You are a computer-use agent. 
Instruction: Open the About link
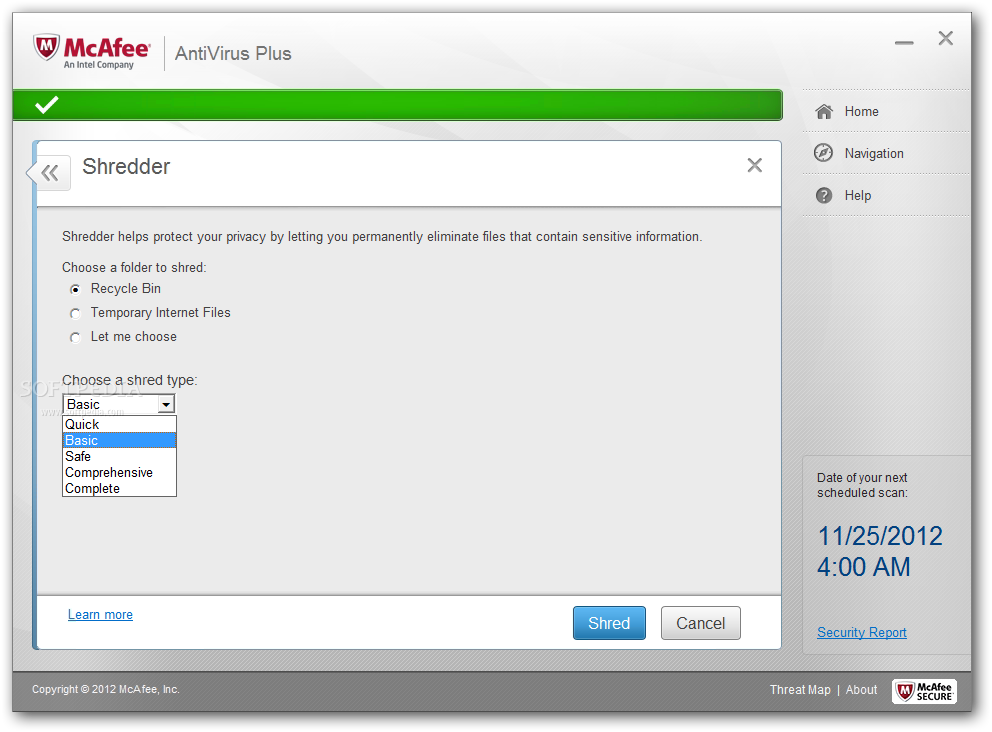(861, 690)
